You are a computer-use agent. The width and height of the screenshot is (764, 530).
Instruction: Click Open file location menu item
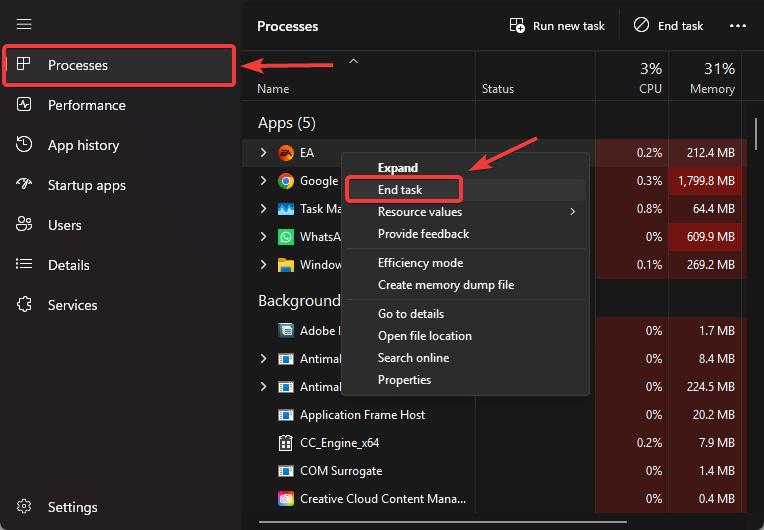coord(424,336)
